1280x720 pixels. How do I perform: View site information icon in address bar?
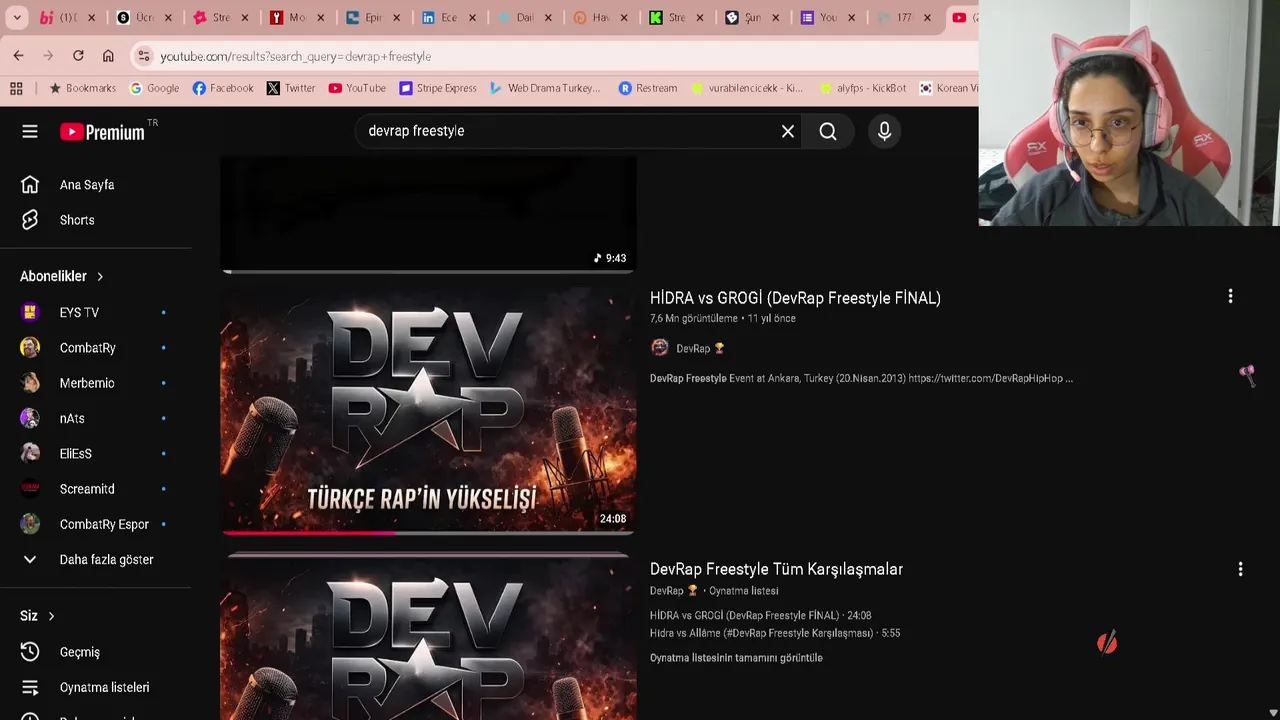[x=143, y=56]
